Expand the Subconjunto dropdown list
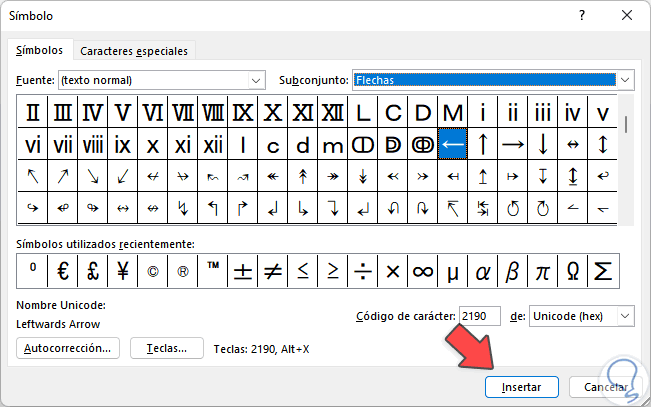Image resolution: width=651 pixels, height=407 pixels. click(x=626, y=79)
